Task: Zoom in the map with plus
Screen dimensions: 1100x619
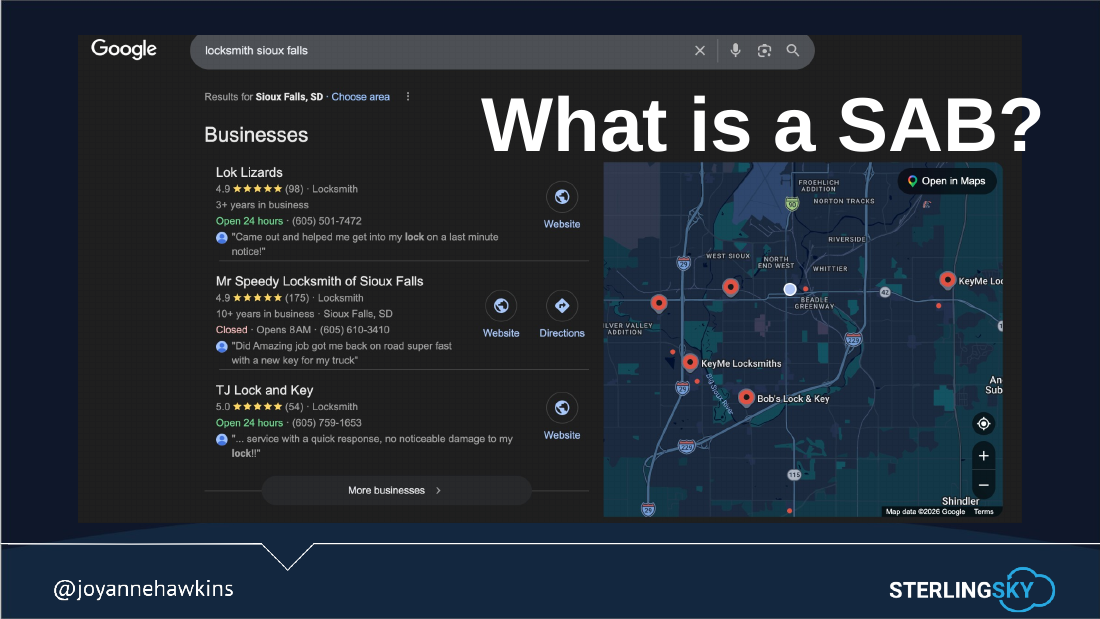Action: point(984,456)
